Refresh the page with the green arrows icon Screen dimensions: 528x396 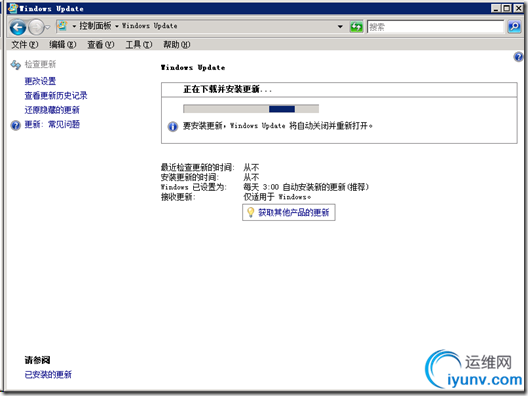[356, 27]
